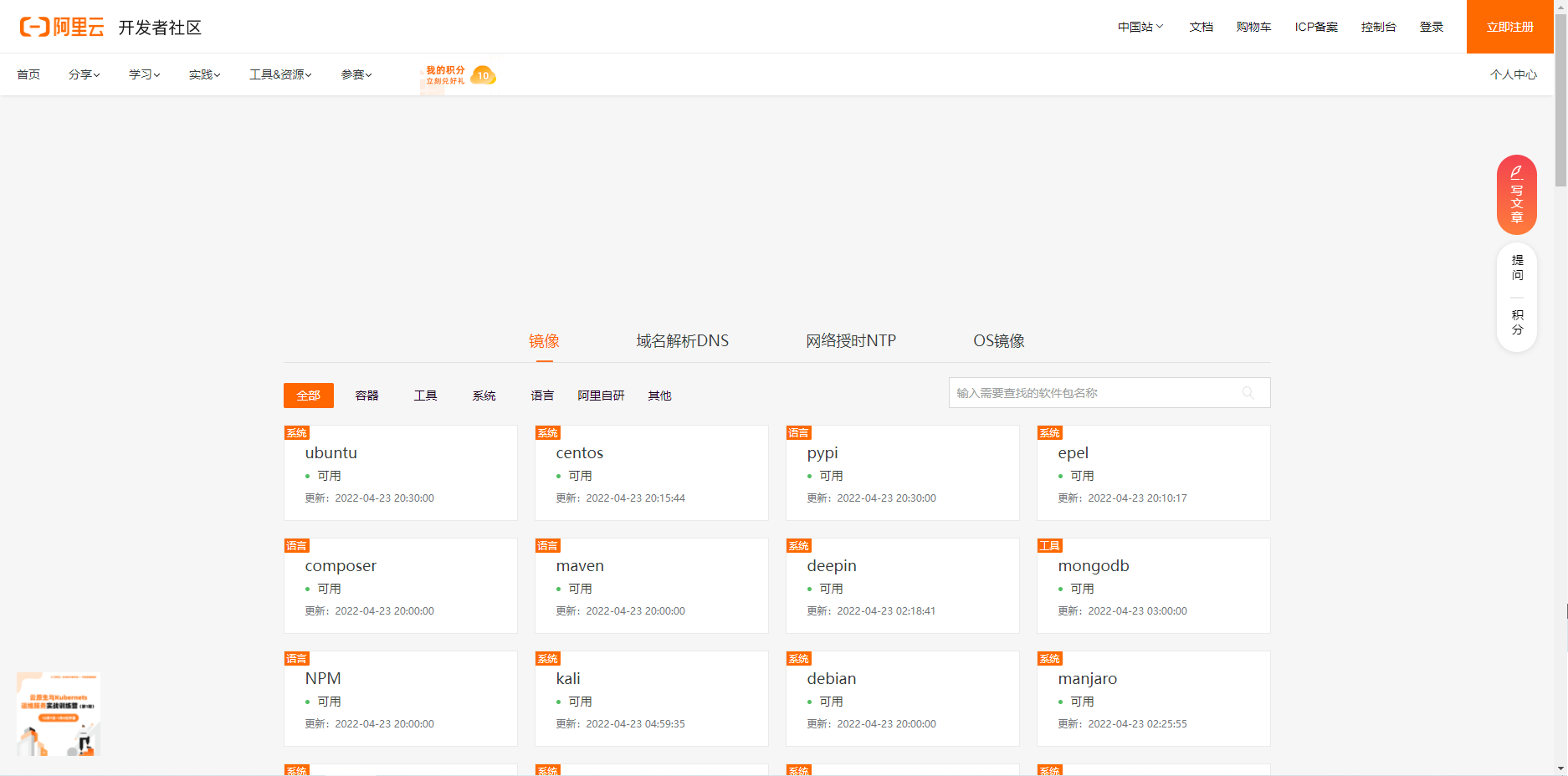Open the 购物车 link
This screenshot has height=776, width=1568.
[1253, 27]
